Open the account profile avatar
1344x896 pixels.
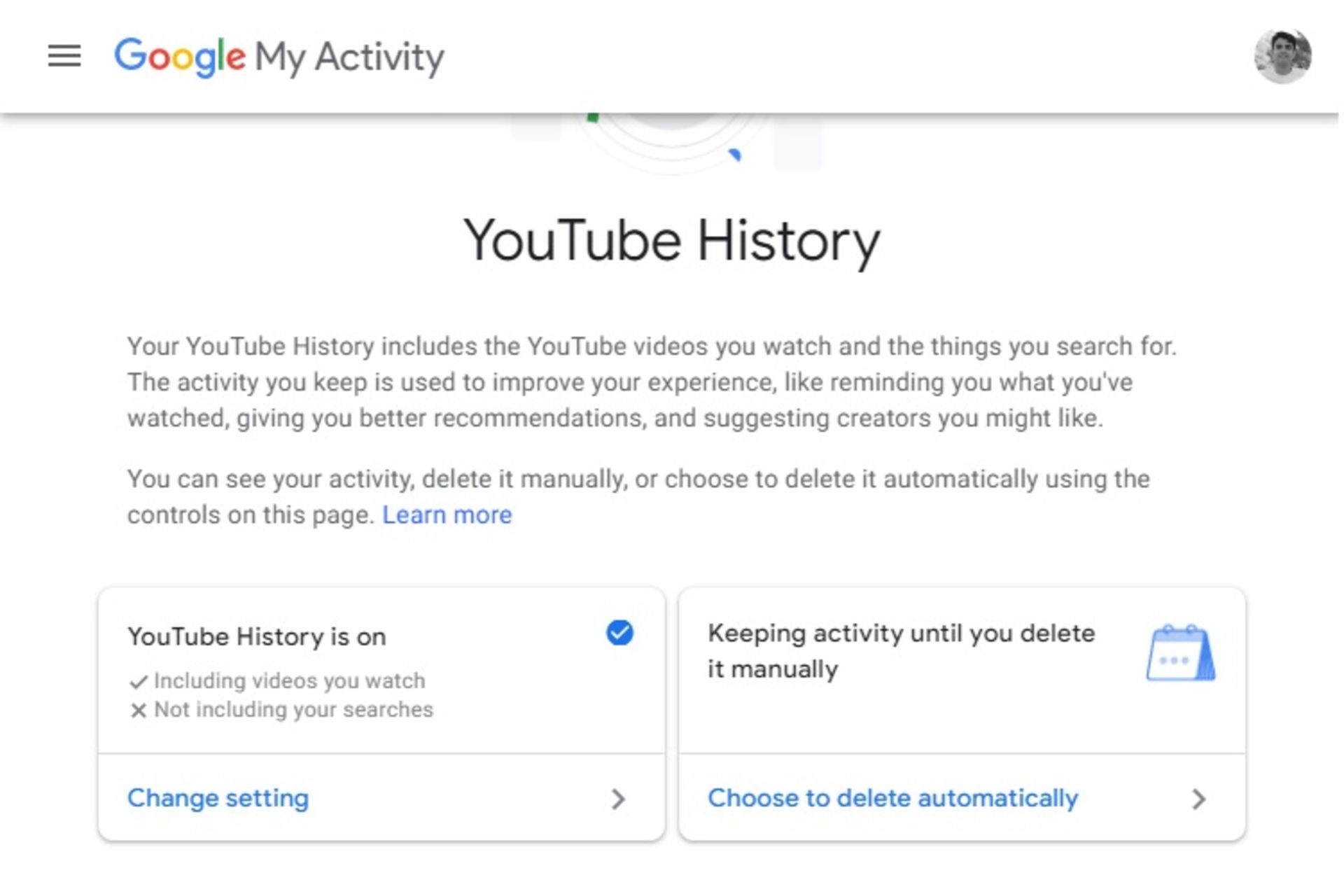(x=1282, y=56)
